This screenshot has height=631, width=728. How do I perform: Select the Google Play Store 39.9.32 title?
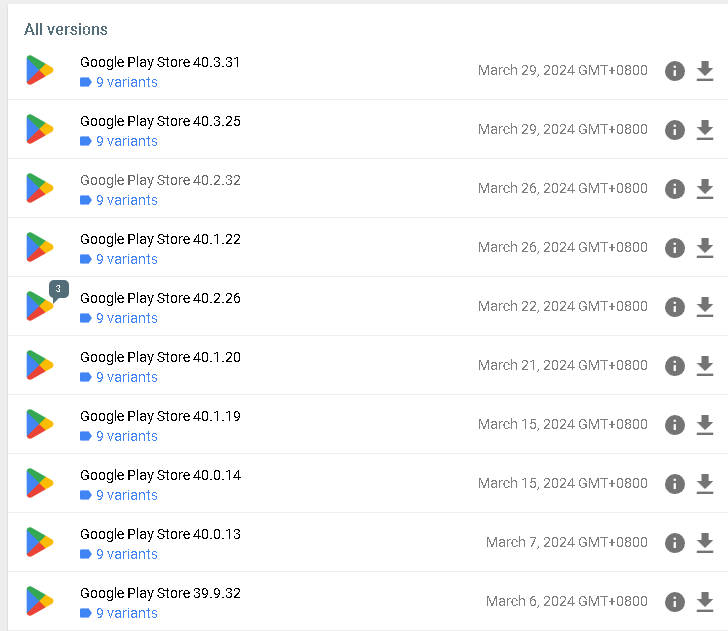160,593
